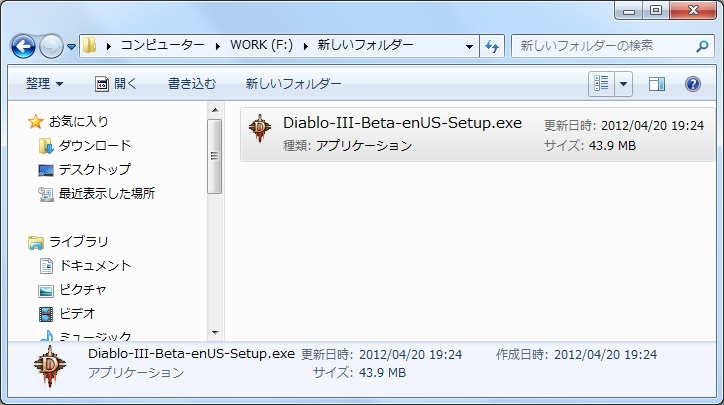Click 開く in the toolbar
The height and width of the screenshot is (405, 724).
[116, 84]
